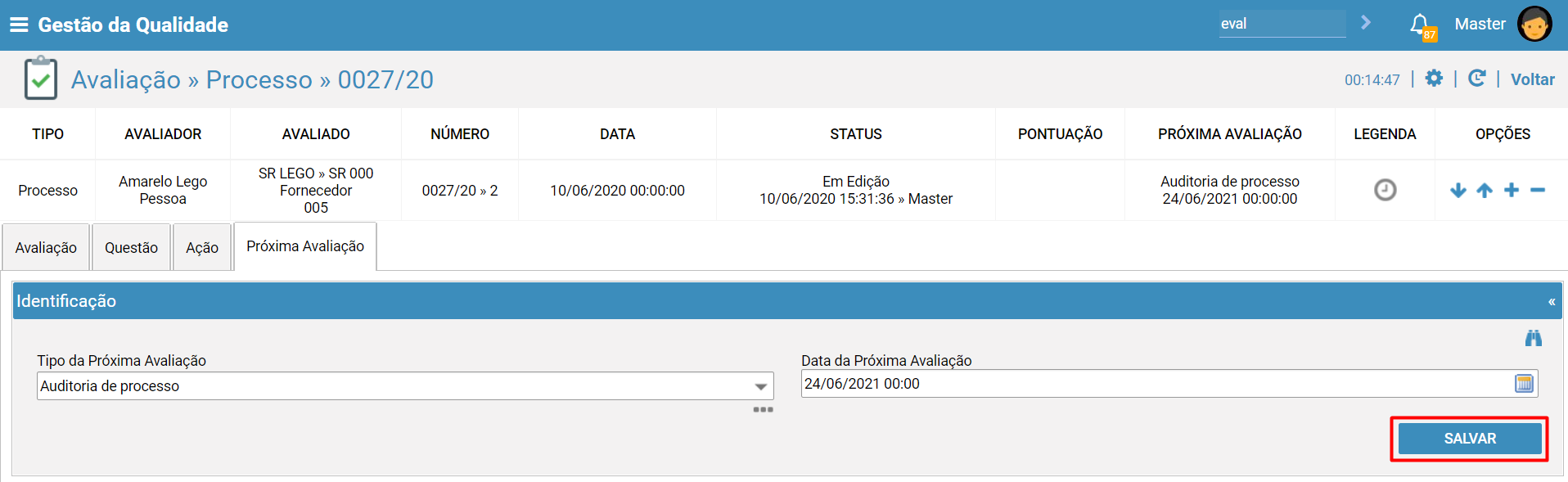Click the up arrow option icon
Viewport: 1568px width, 482px height.
(1485, 190)
